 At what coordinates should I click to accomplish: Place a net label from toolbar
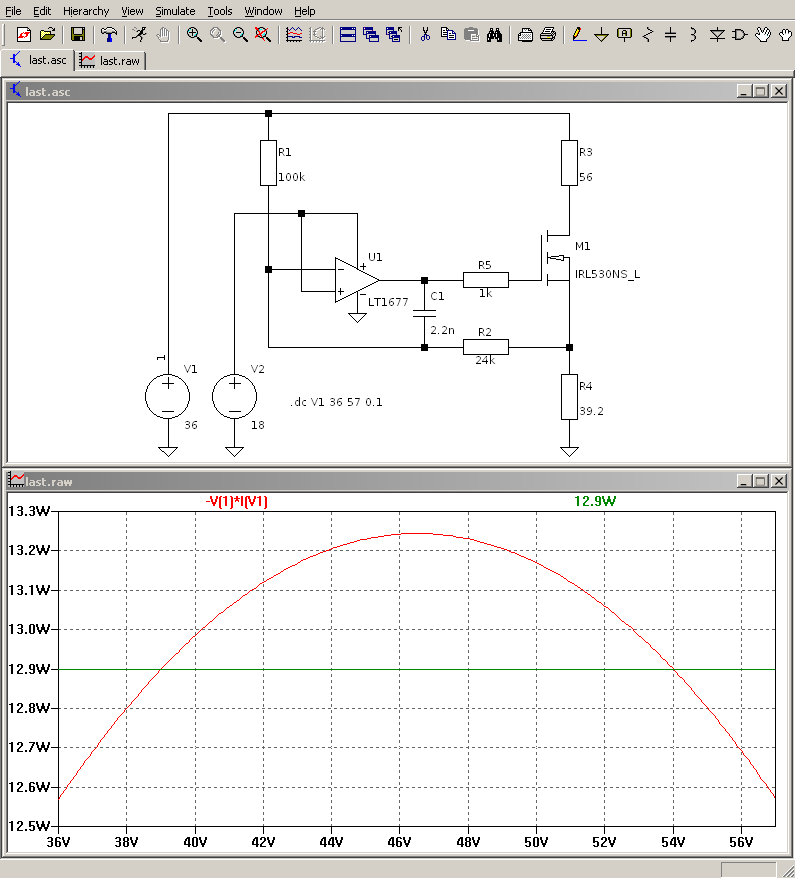tap(624, 35)
